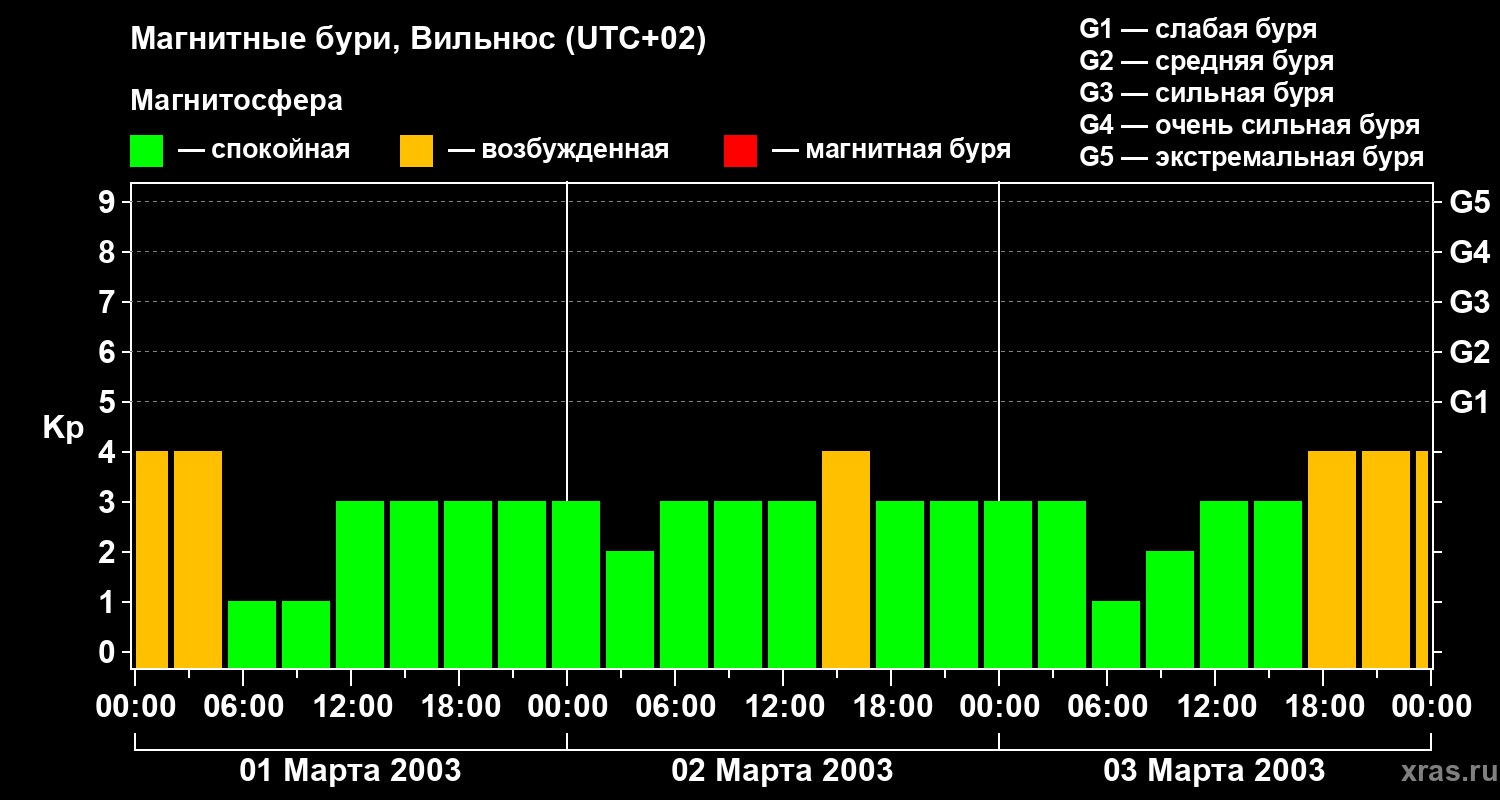Viewport: 1500px width, 800px height.
Task: Click the '— спокойная' legend label
Action: pyautogui.click(x=264, y=150)
